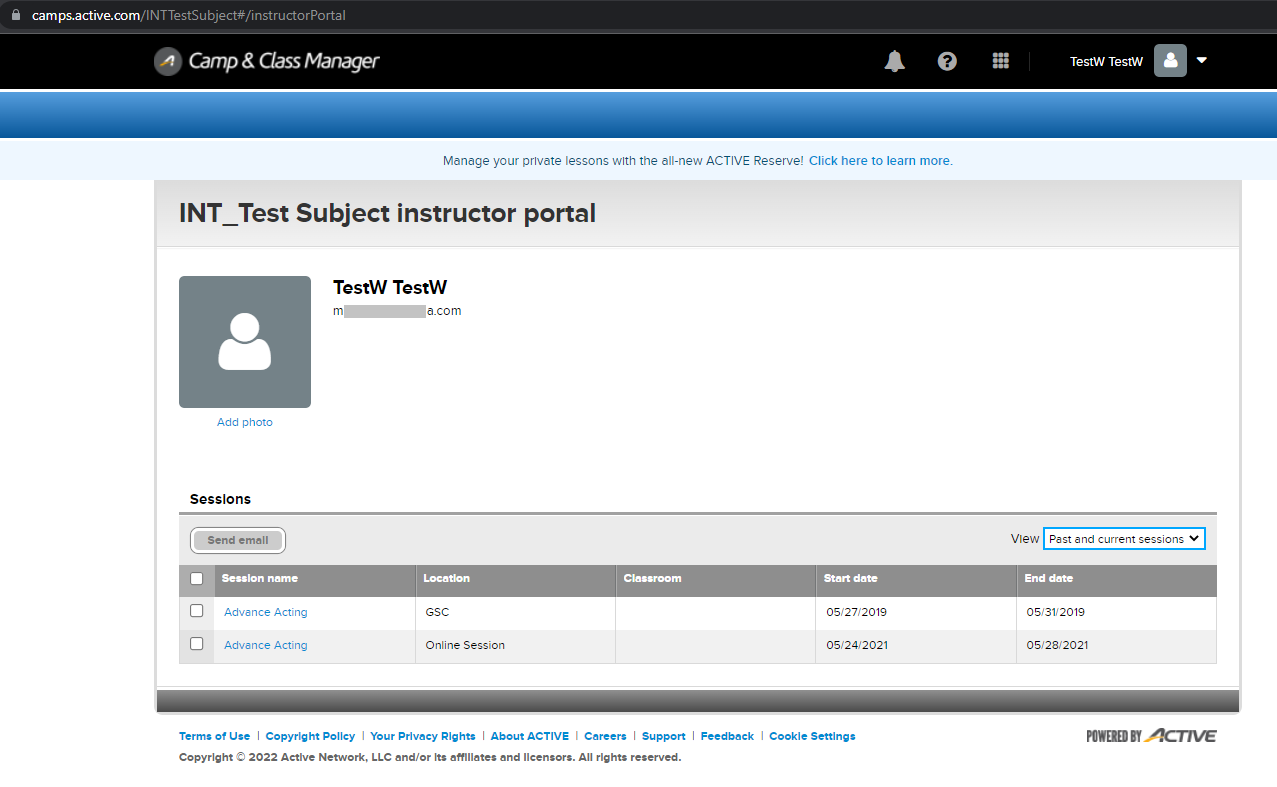Click the Camp & Class Manager logo
This screenshot has width=1277, height=787.
click(x=267, y=61)
